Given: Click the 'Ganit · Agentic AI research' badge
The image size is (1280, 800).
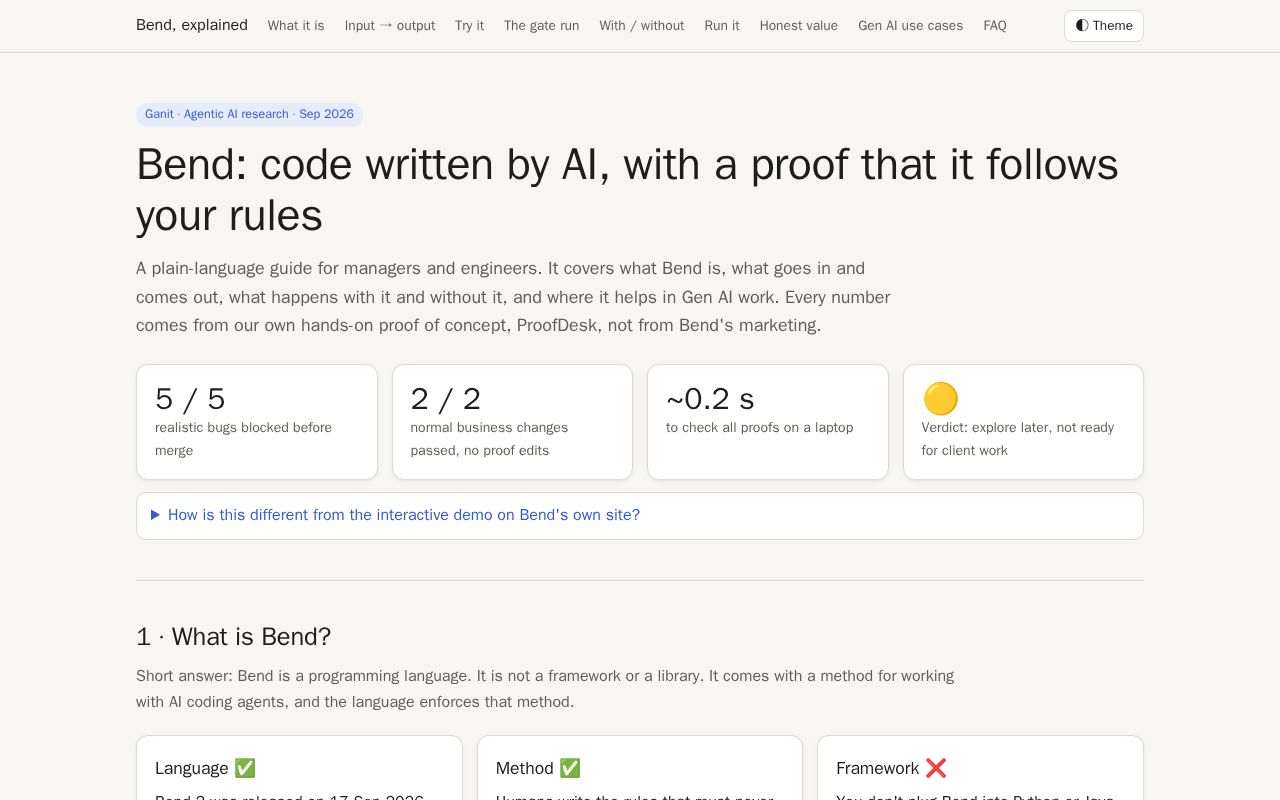Looking at the screenshot, I should click(x=249, y=114).
